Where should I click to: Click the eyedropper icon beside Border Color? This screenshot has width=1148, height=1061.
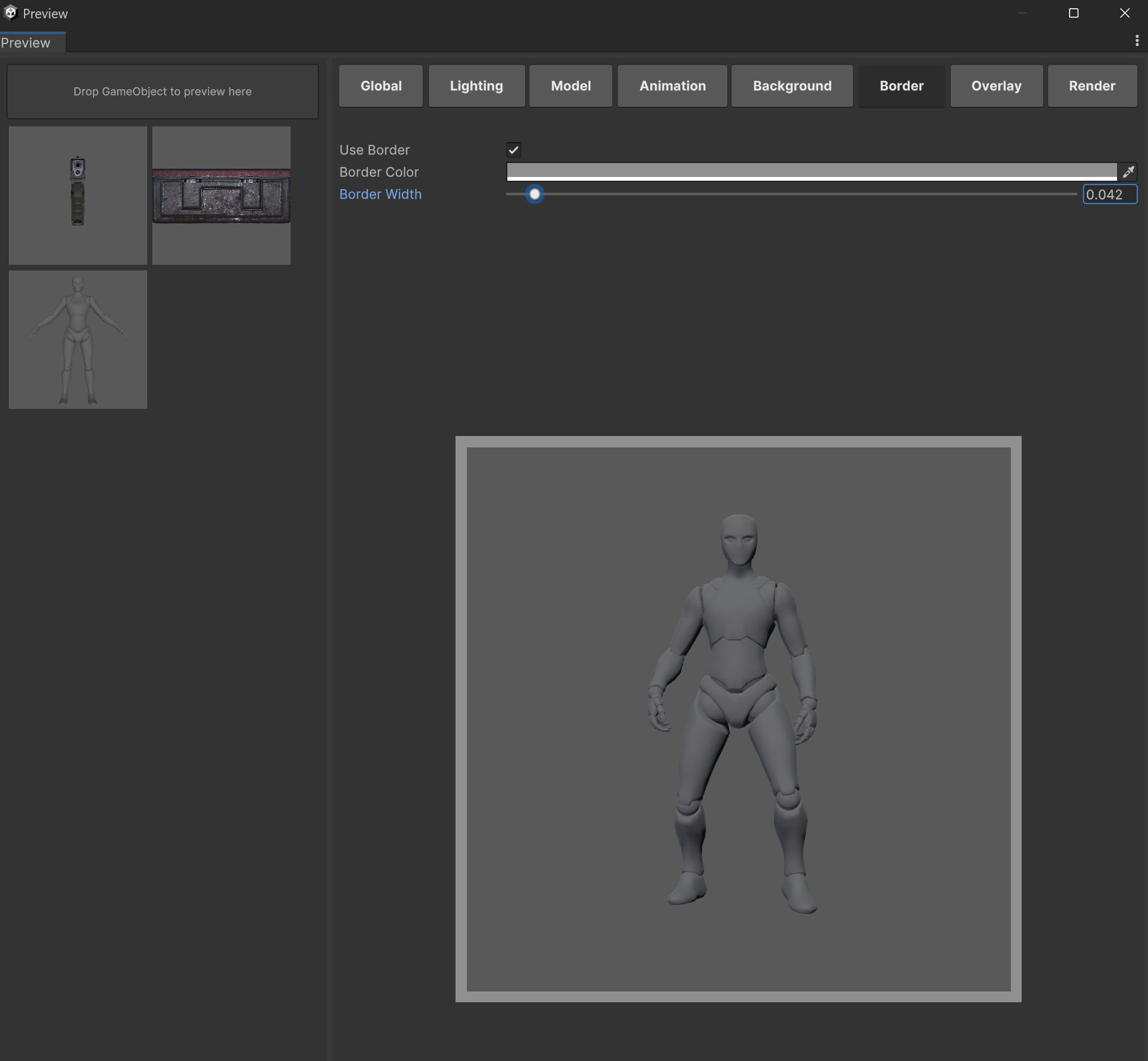coord(1128,172)
